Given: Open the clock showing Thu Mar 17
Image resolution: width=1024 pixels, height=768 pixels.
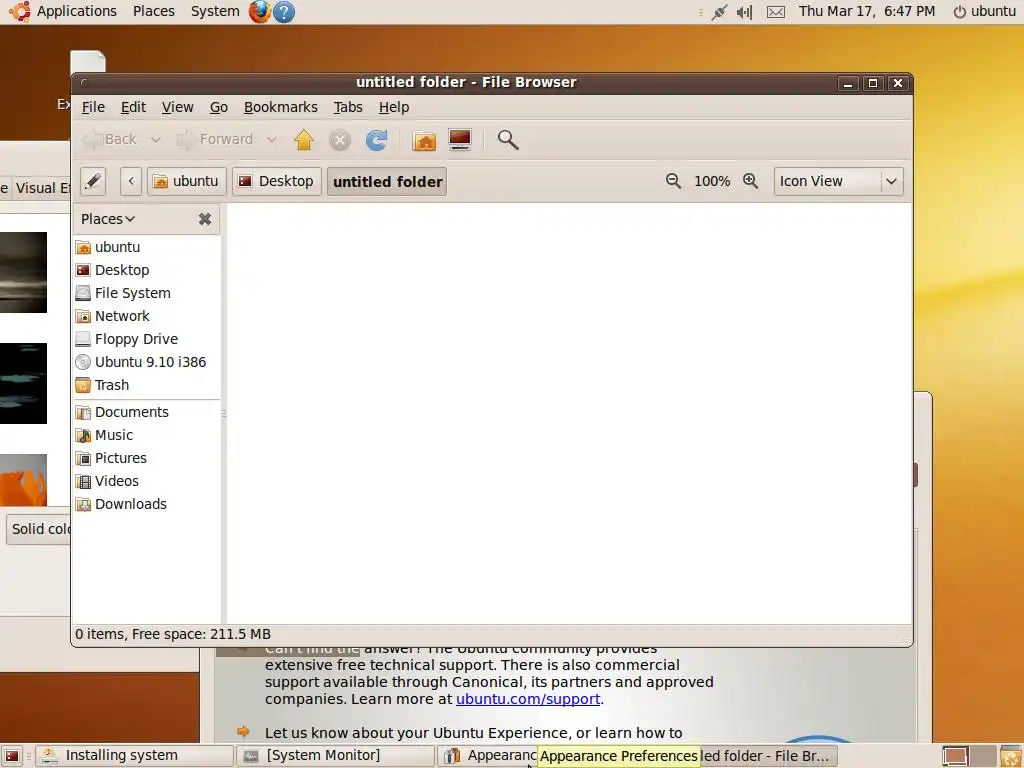Looking at the screenshot, I should tap(867, 12).
